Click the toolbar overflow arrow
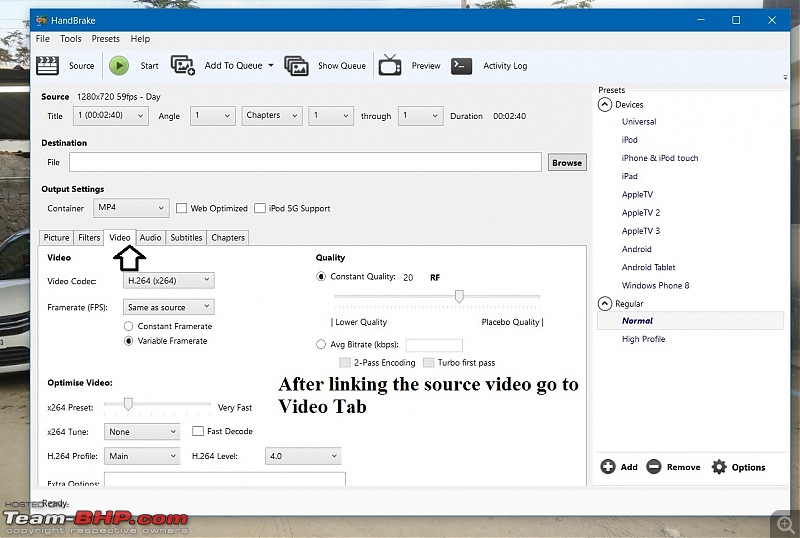800x538 pixels. point(785,78)
